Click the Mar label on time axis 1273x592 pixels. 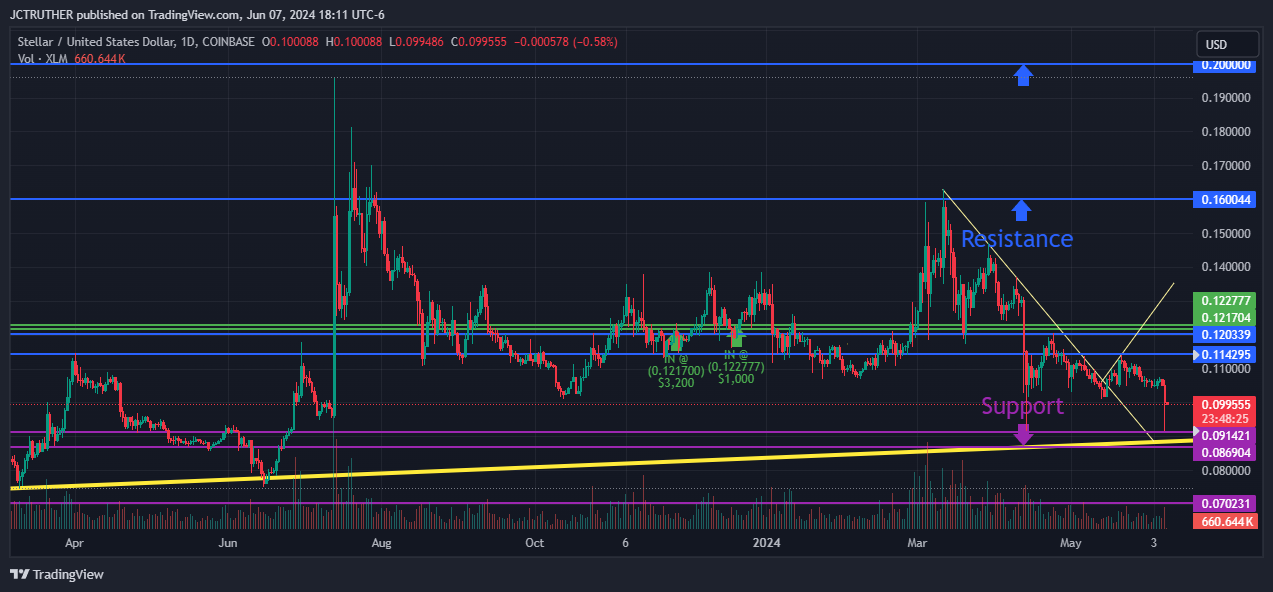pos(917,543)
